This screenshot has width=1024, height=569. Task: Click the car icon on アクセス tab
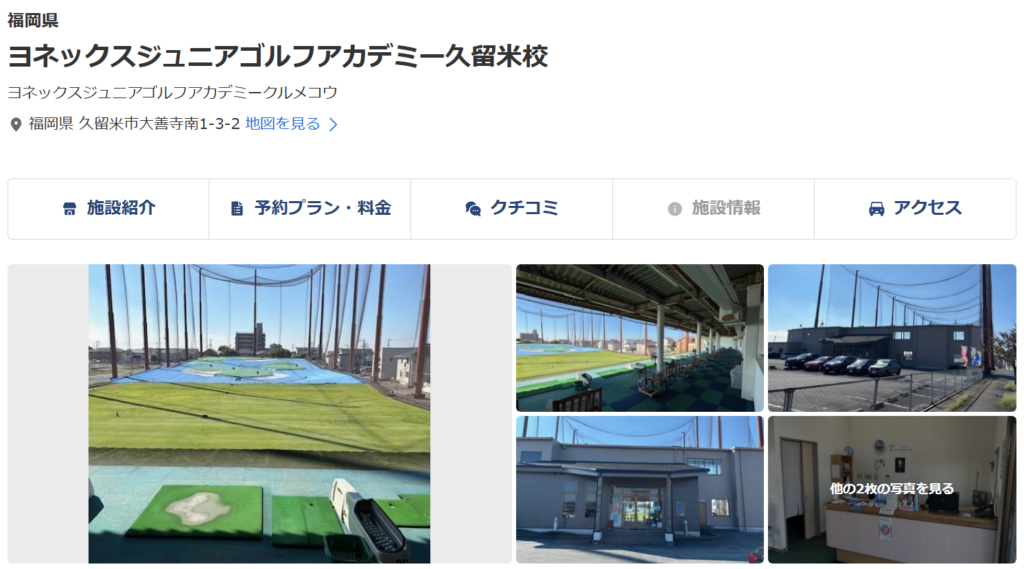[x=876, y=208]
